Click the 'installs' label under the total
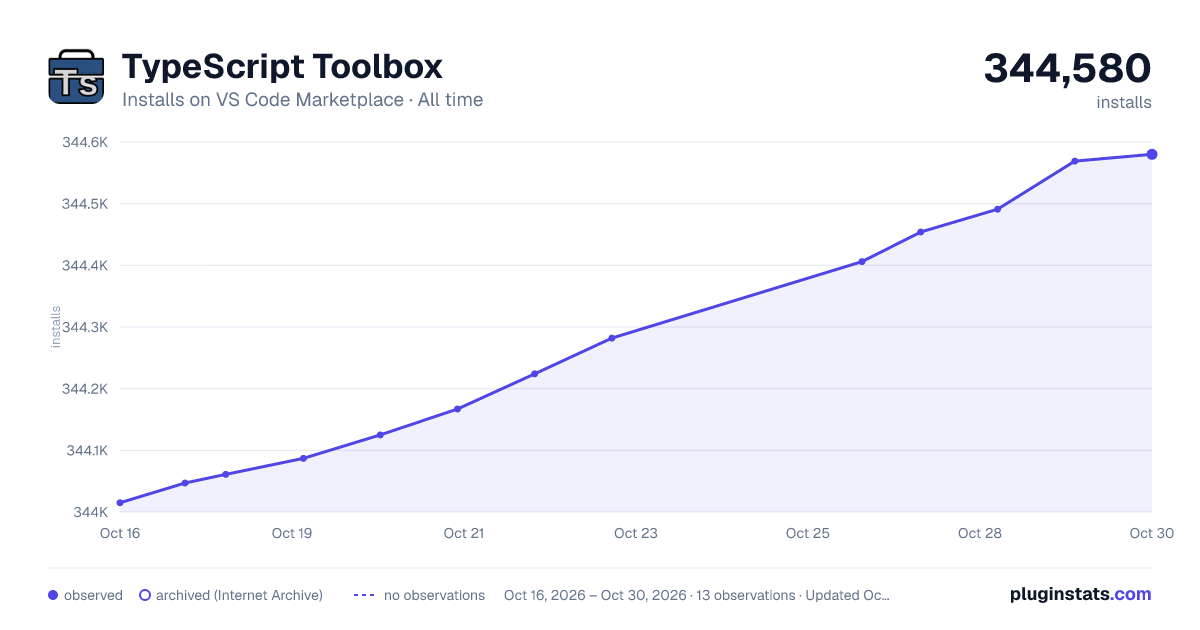Screen dimensions: 1200x630 tap(1124, 103)
